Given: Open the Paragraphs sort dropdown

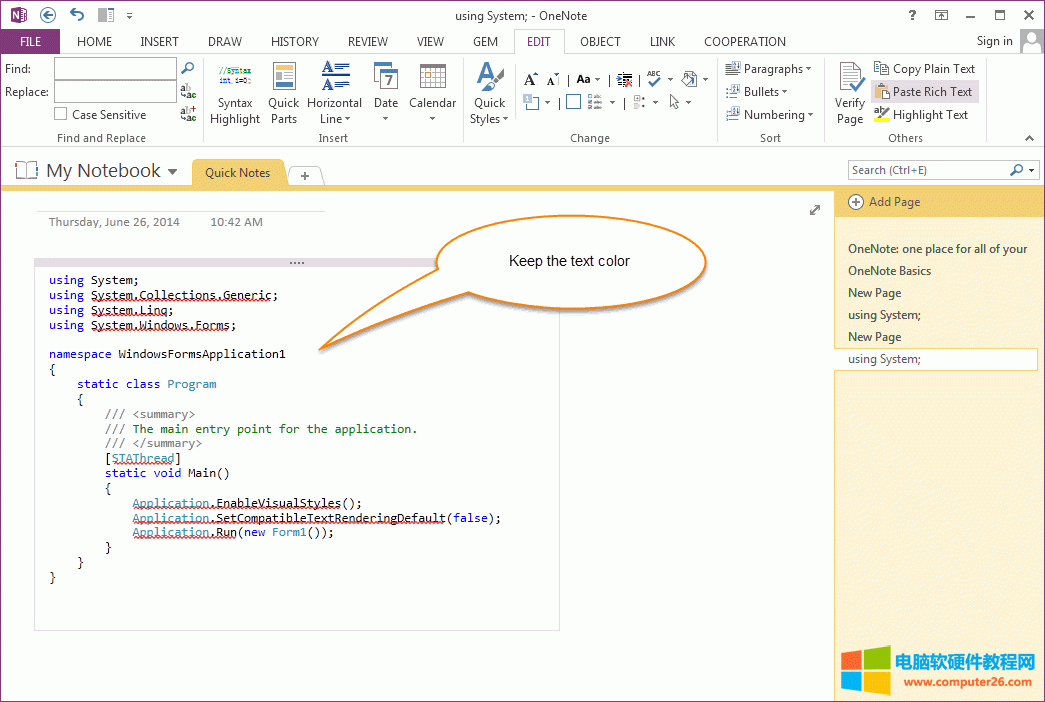Looking at the screenshot, I should click(x=769, y=69).
